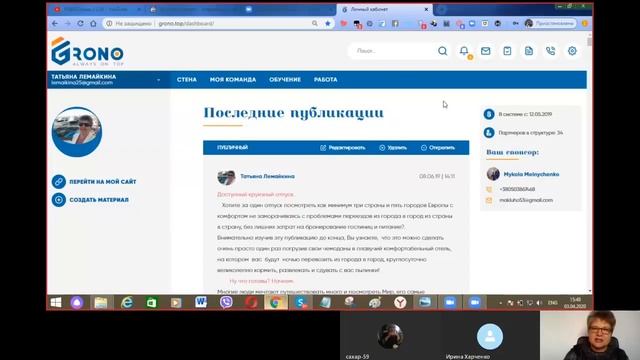Open the МОЯ КОМАНДА menu item
Image resolution: width=640 pixels, height=360 pixels.
coord(233,80)
